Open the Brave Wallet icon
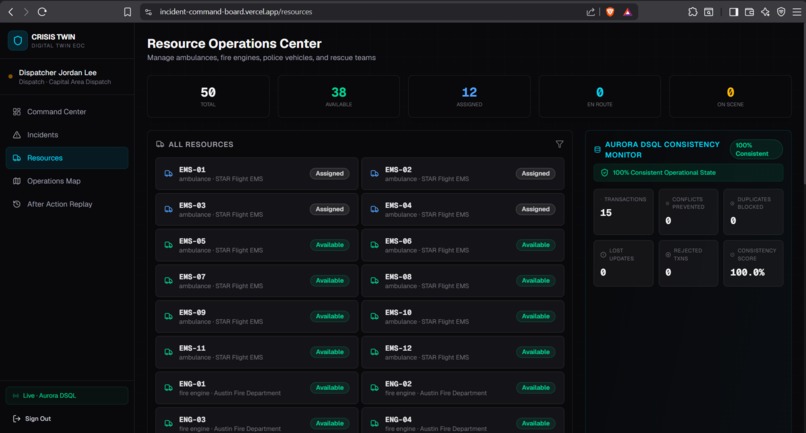The image size is (806, 433). (x=749, y=12)
